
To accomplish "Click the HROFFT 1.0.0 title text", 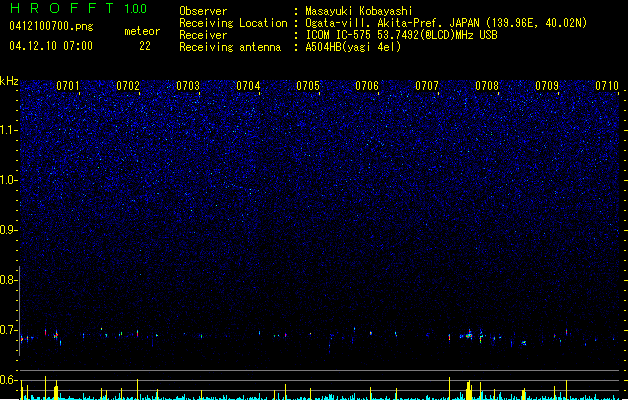I will pos(79,8).
